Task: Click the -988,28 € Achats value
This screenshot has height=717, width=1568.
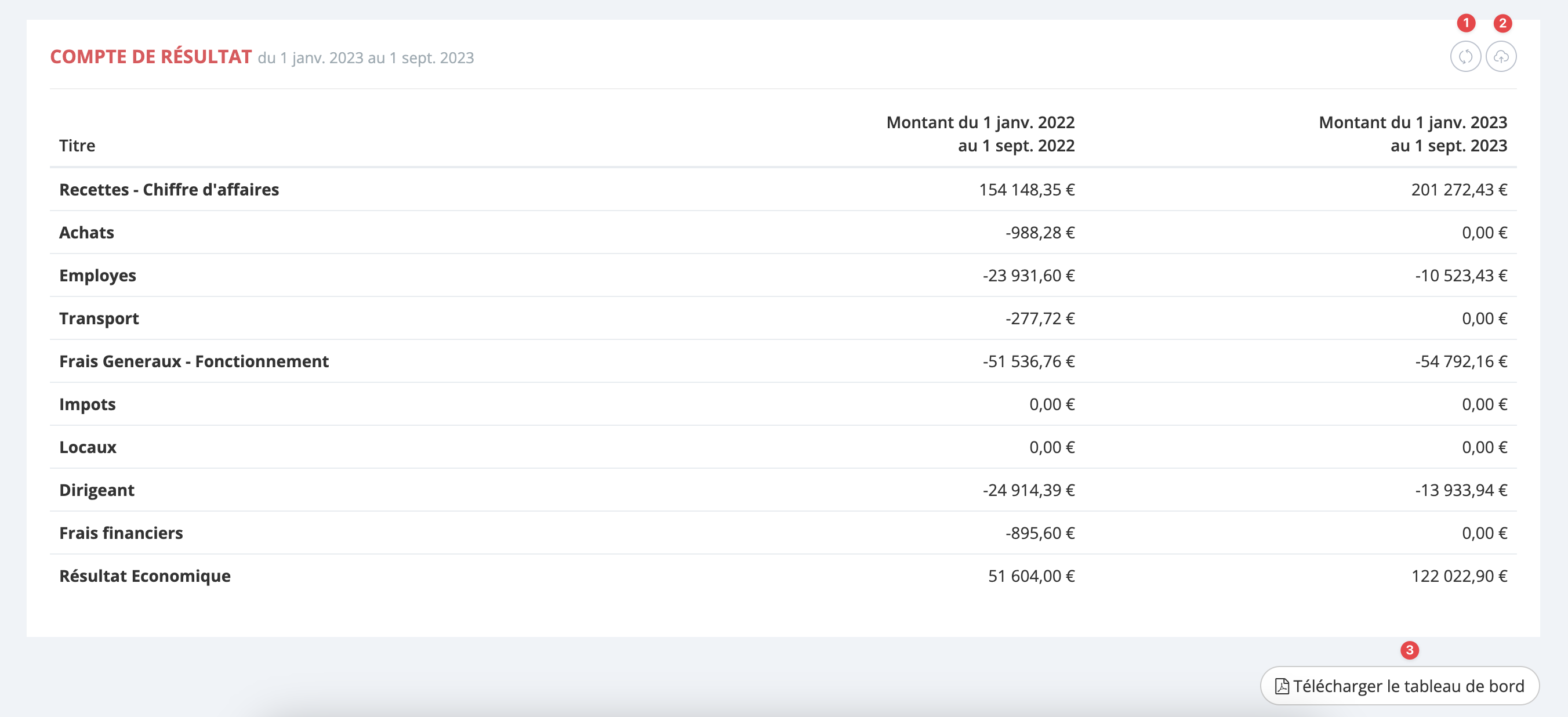Action: [x=1040, y=232]
